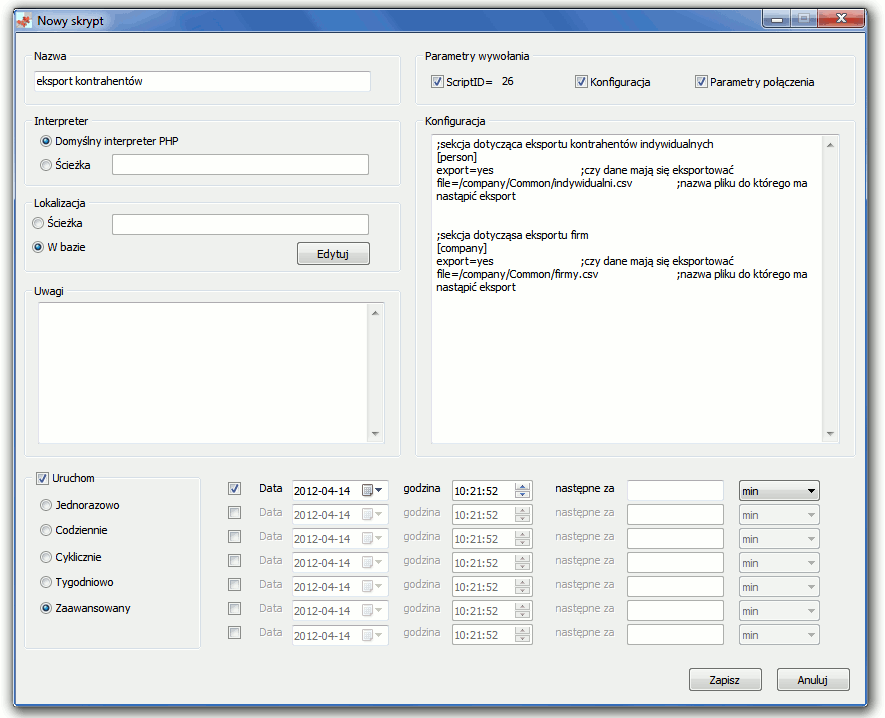This screenshot has height=718, width=885.
Task: Click the Edytuj button
Action: pyautogui.click(x=333, y=254)
